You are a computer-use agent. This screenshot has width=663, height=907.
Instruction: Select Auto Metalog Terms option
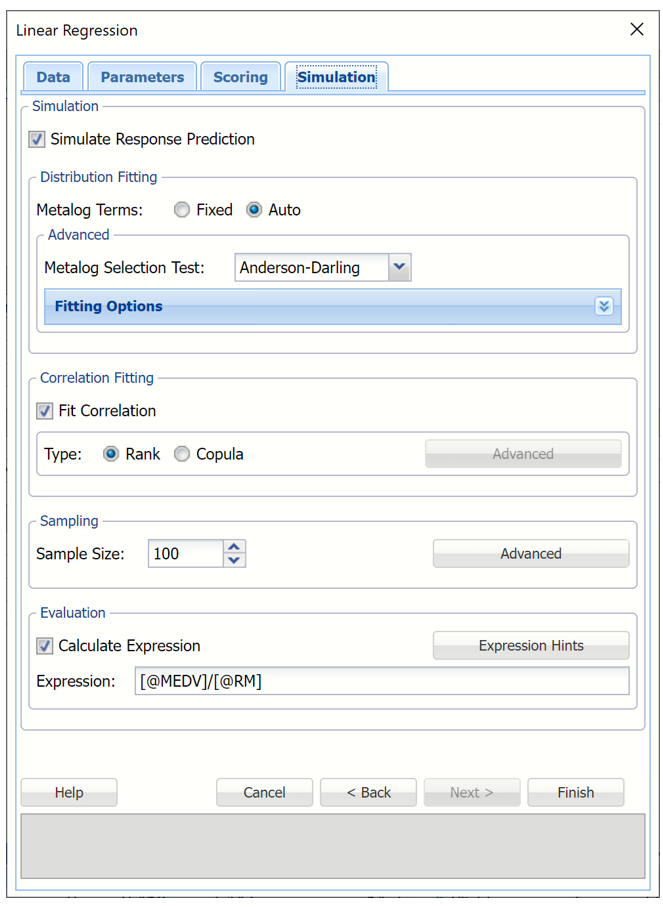254,210
